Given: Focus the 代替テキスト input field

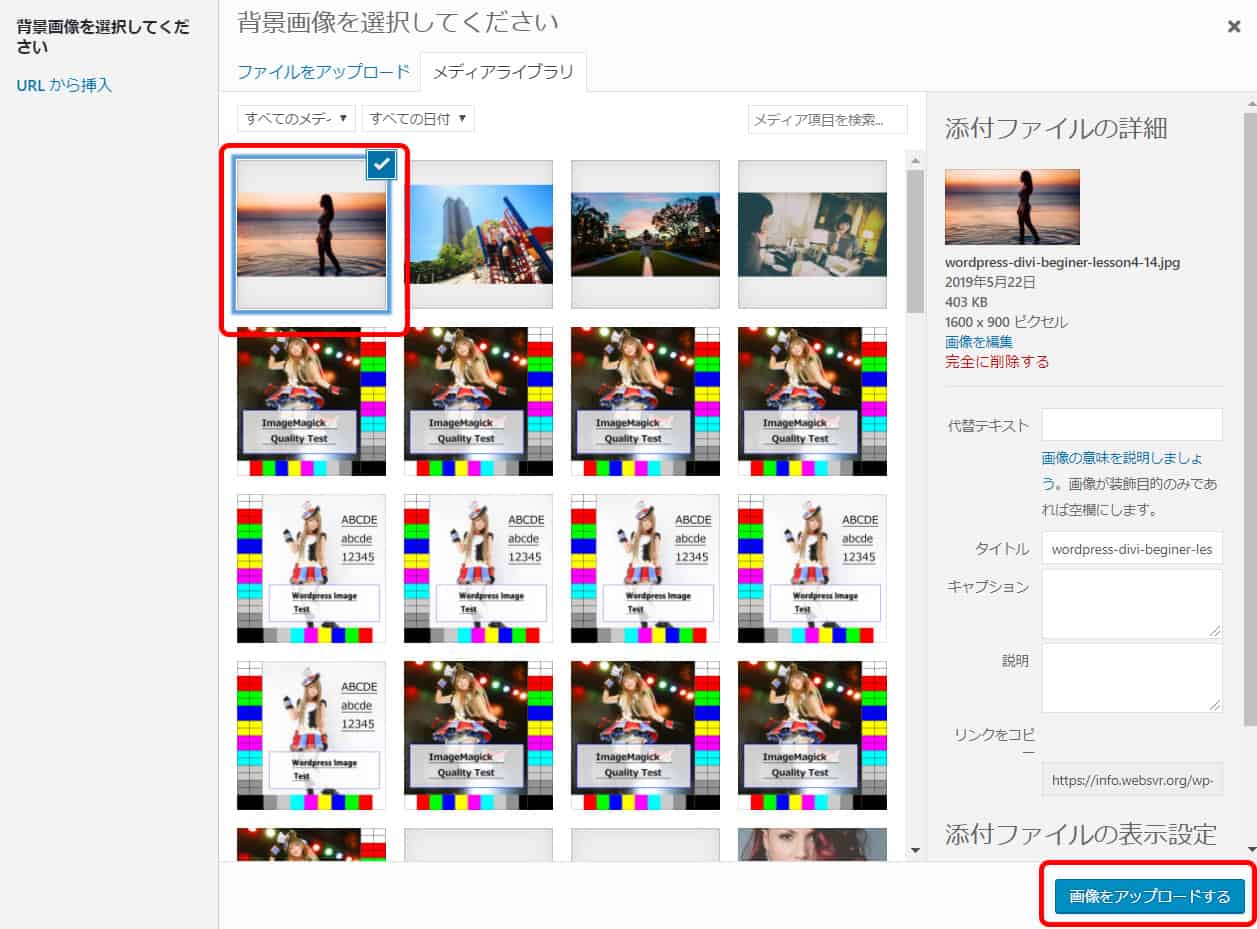Looking at the screenshot, I should [x=1132, y=424].
